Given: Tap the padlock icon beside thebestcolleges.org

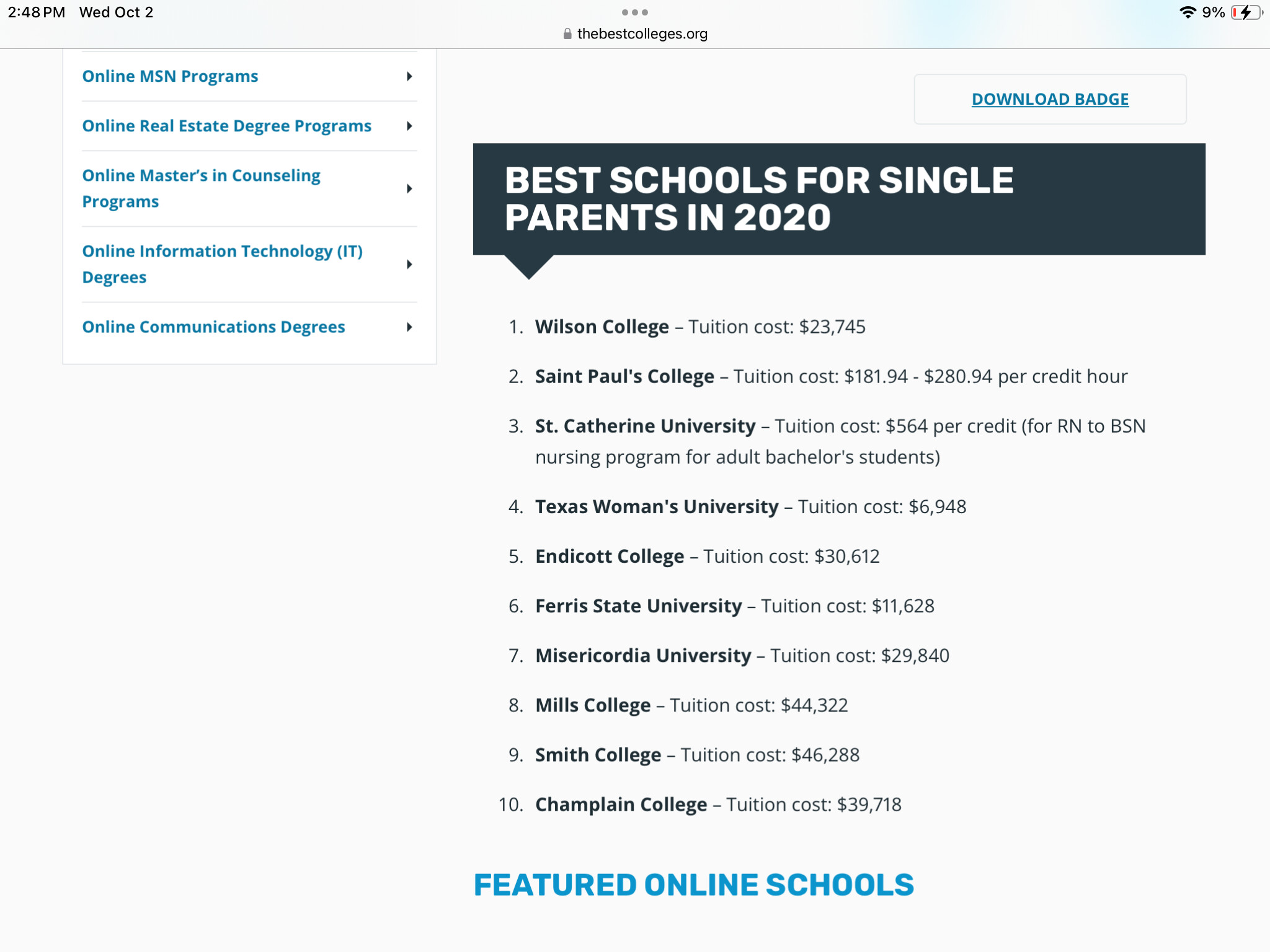Looking at the screenshot, I should tap(567, 33).
